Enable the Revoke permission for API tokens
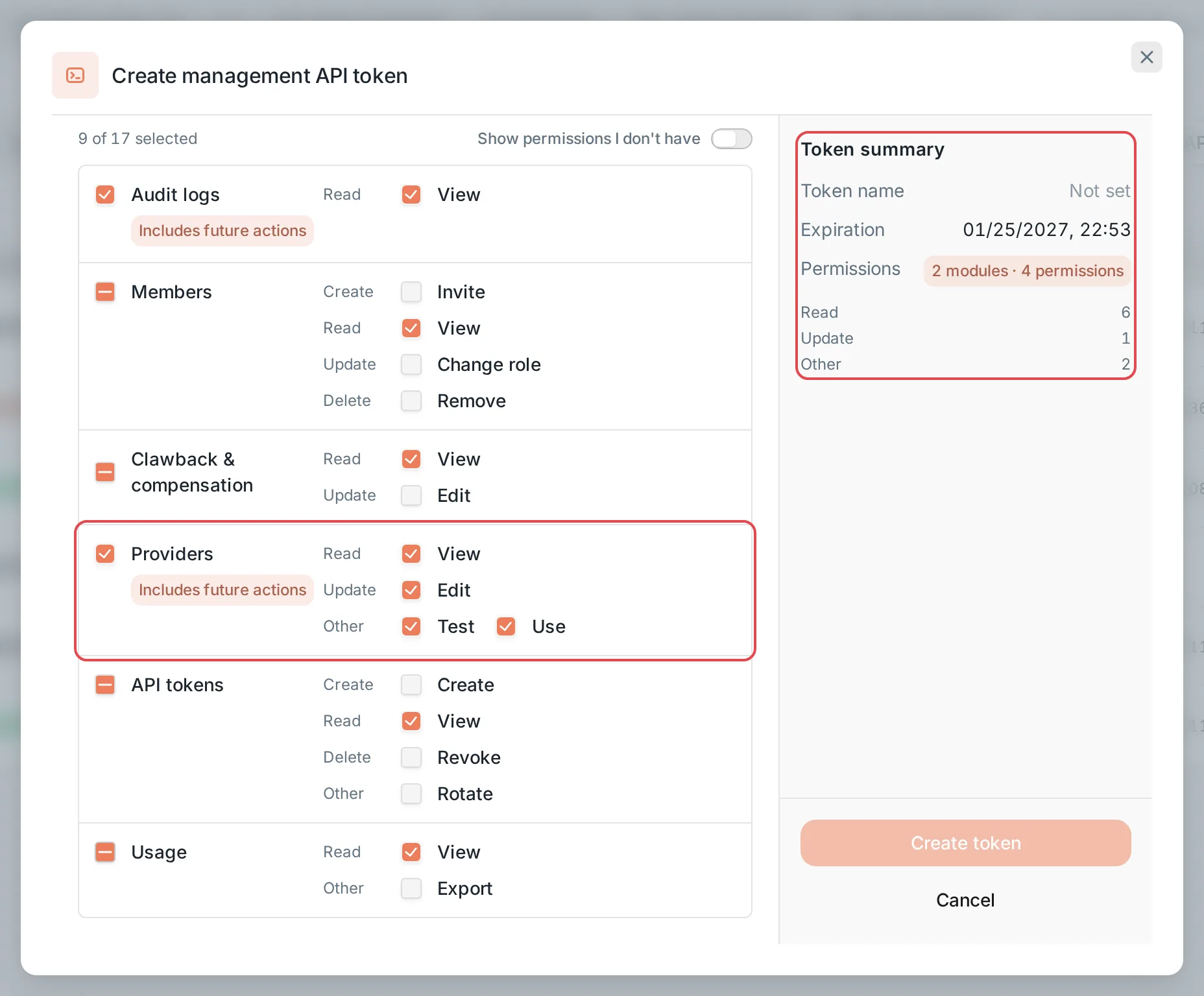1204x996 pixels. coord(411,757)
